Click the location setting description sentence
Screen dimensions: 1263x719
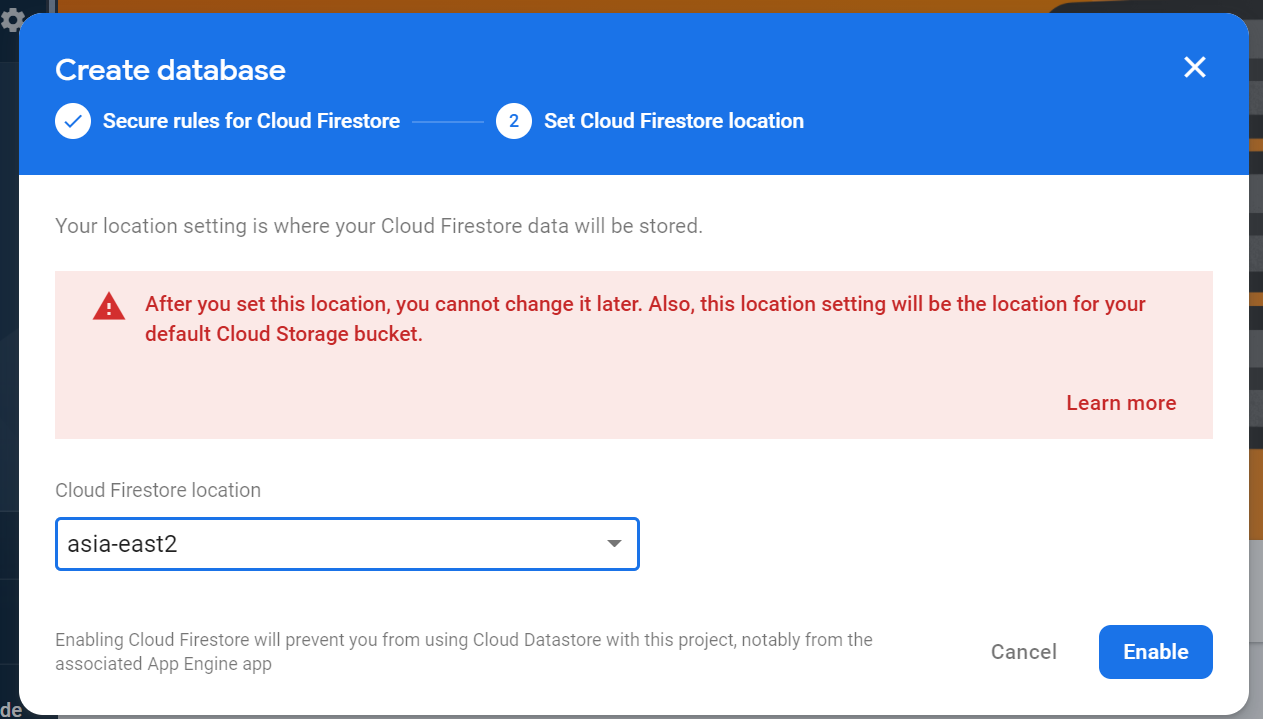378,226
